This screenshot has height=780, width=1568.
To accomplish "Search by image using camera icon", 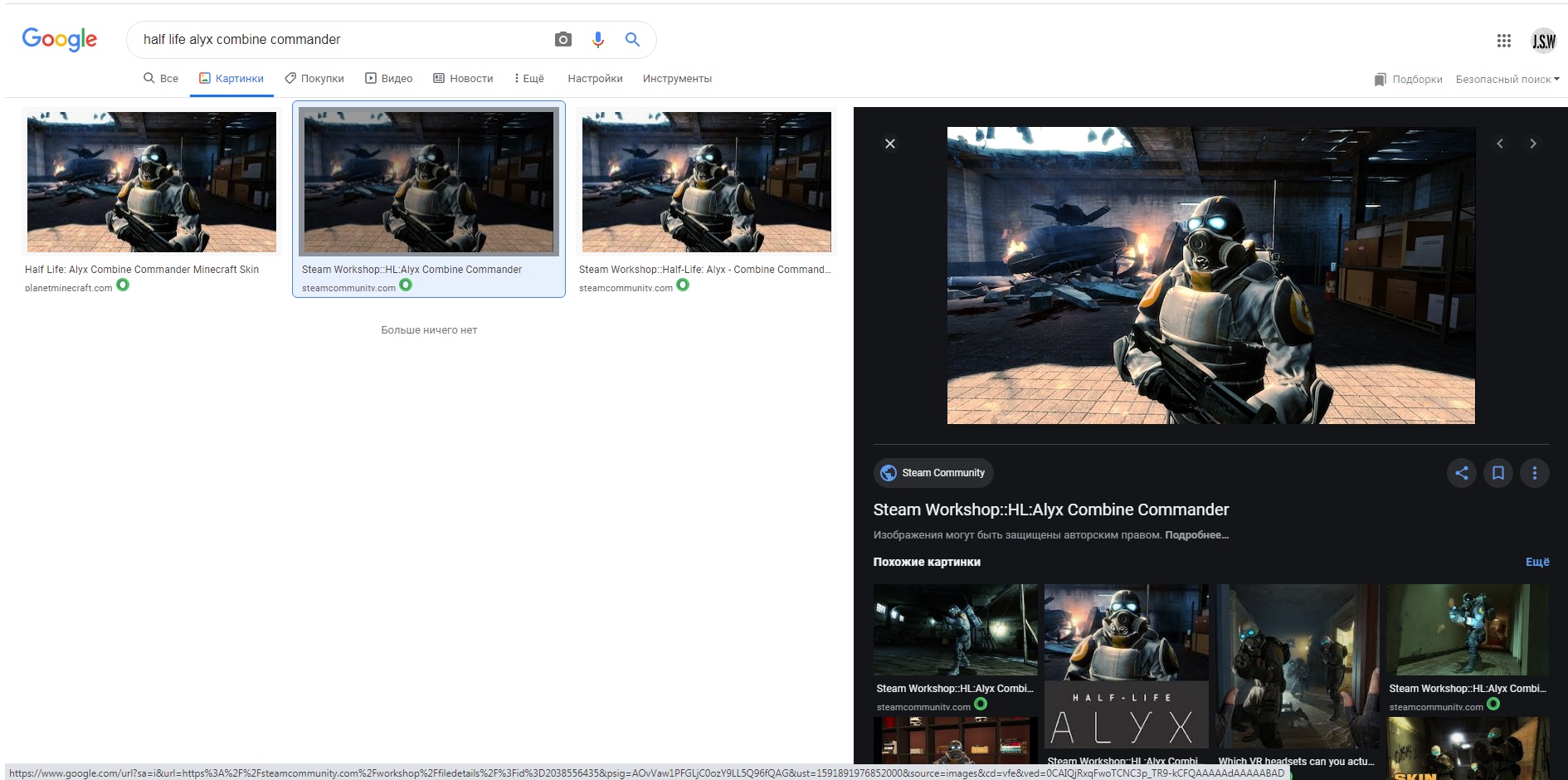I will [x=563, y=39].
